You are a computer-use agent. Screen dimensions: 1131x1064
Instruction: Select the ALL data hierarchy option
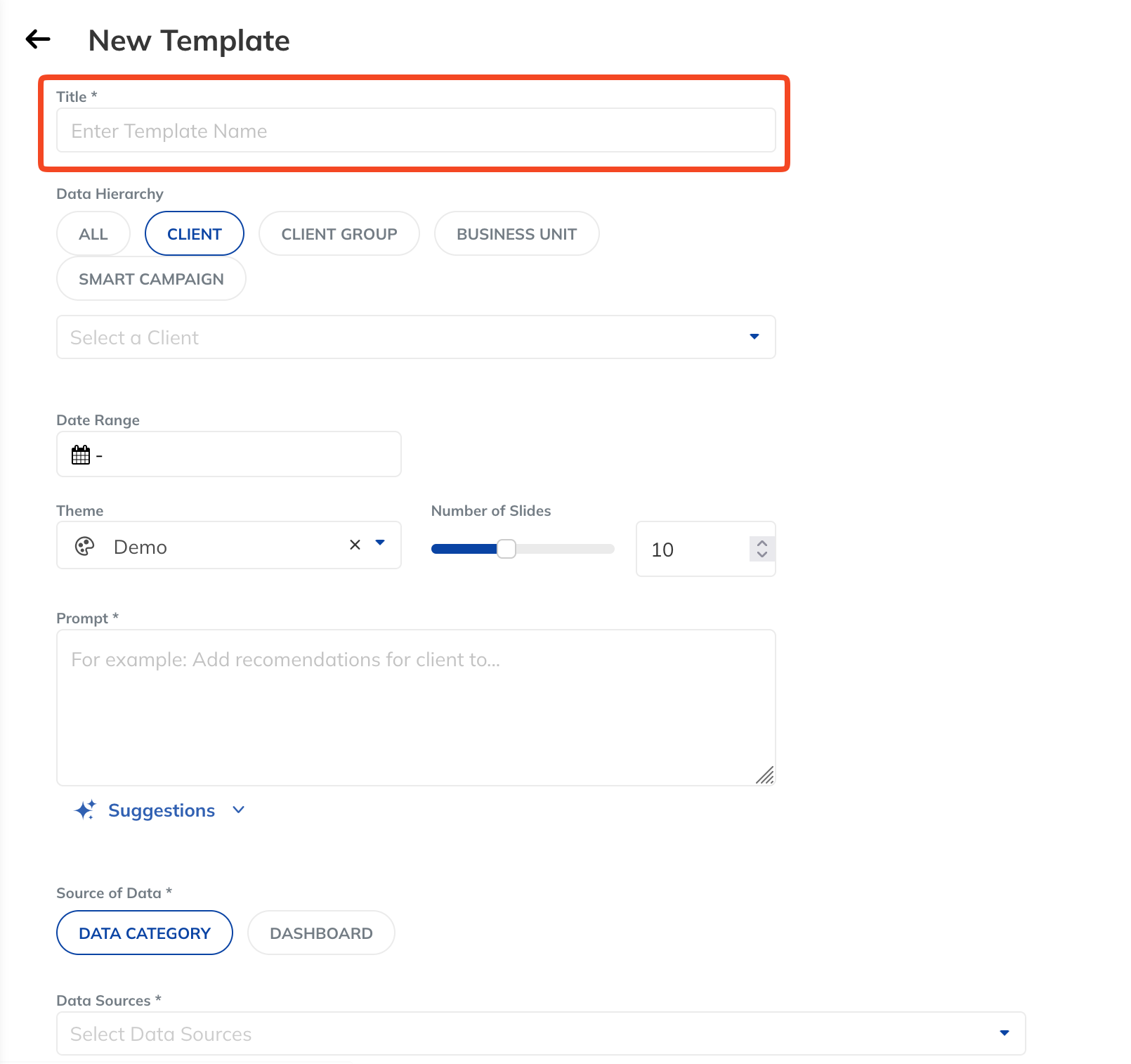coord(93,233)
